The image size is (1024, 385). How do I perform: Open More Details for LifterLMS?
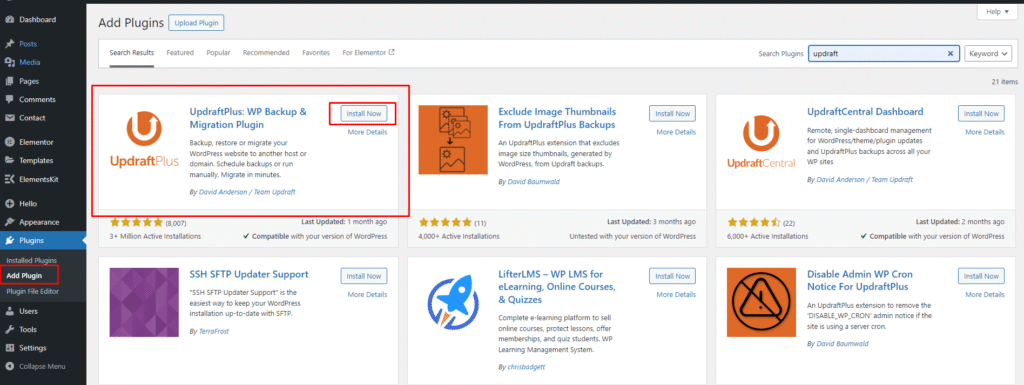[x=676, y=294]
